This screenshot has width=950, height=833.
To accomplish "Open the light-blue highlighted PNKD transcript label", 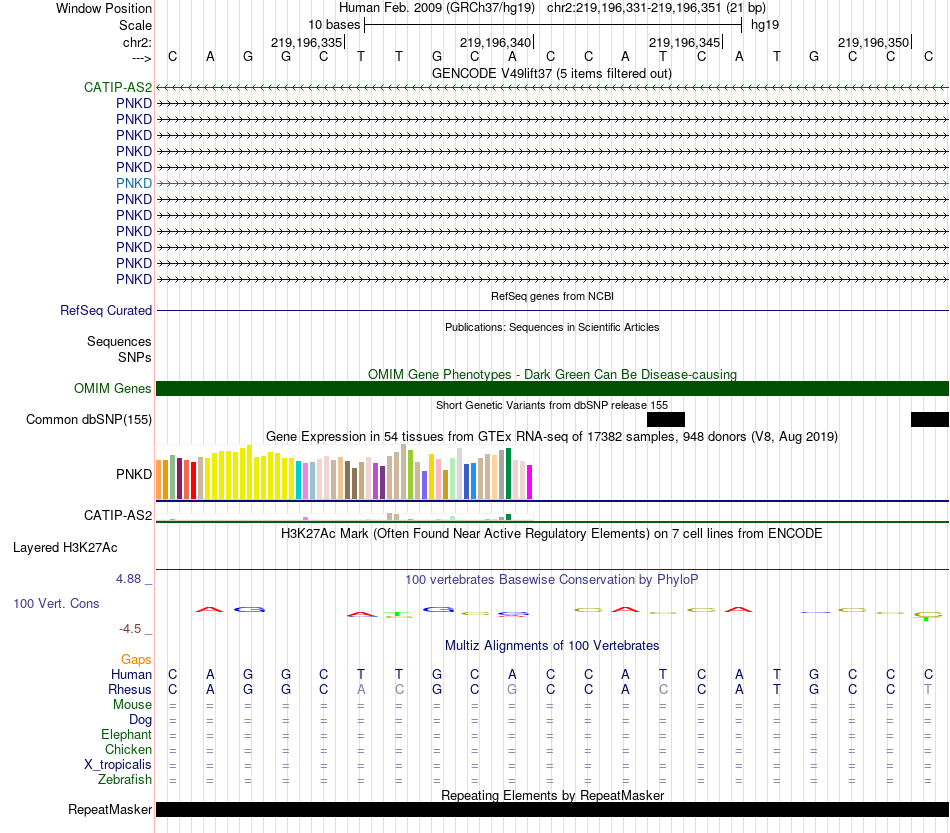I will pyautogui.click(x=134, y=183).
